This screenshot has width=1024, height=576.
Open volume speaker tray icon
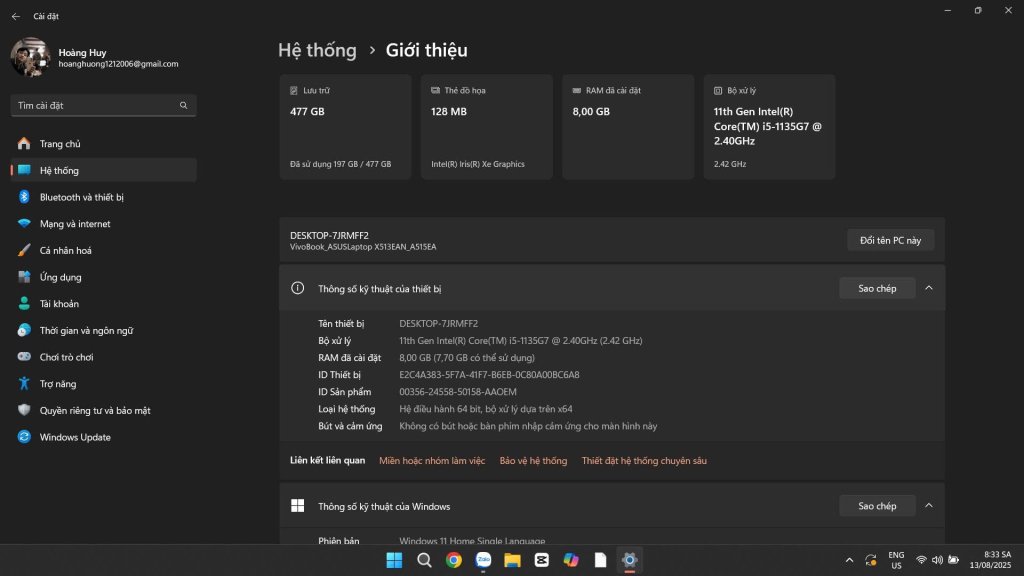[937, 560]
